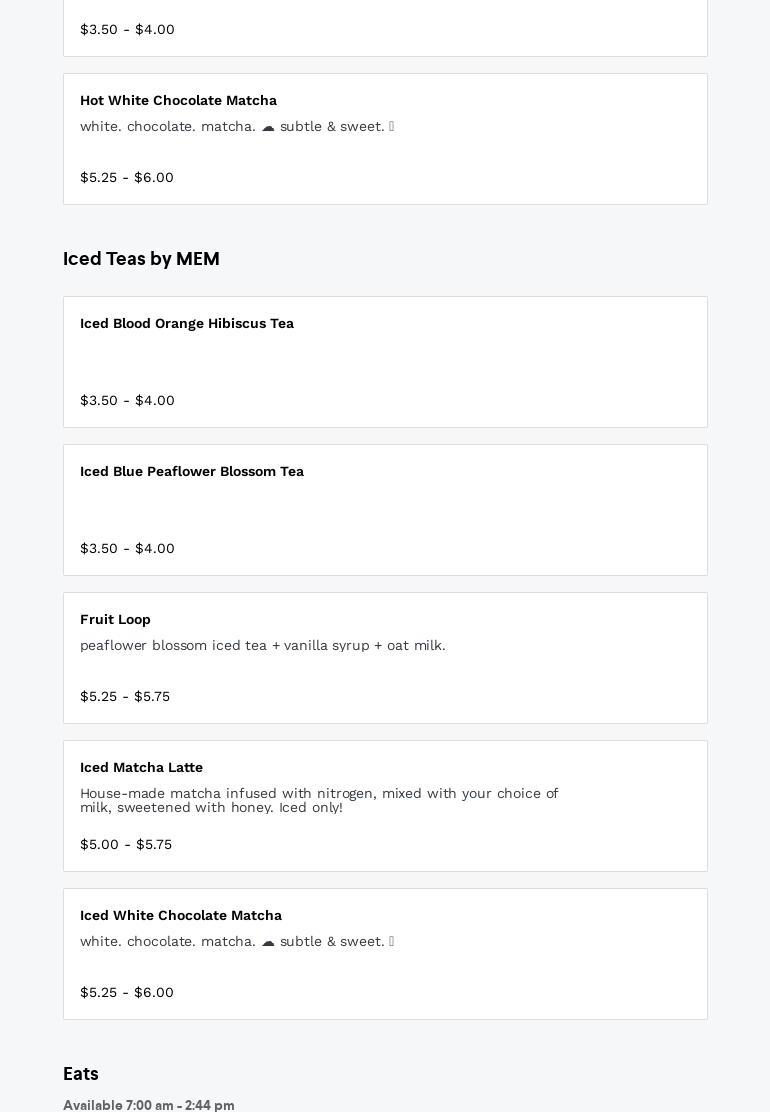770x1112 pixels.
Task: Click the Iced Matcha Latte price range
Action: (126, 845)
